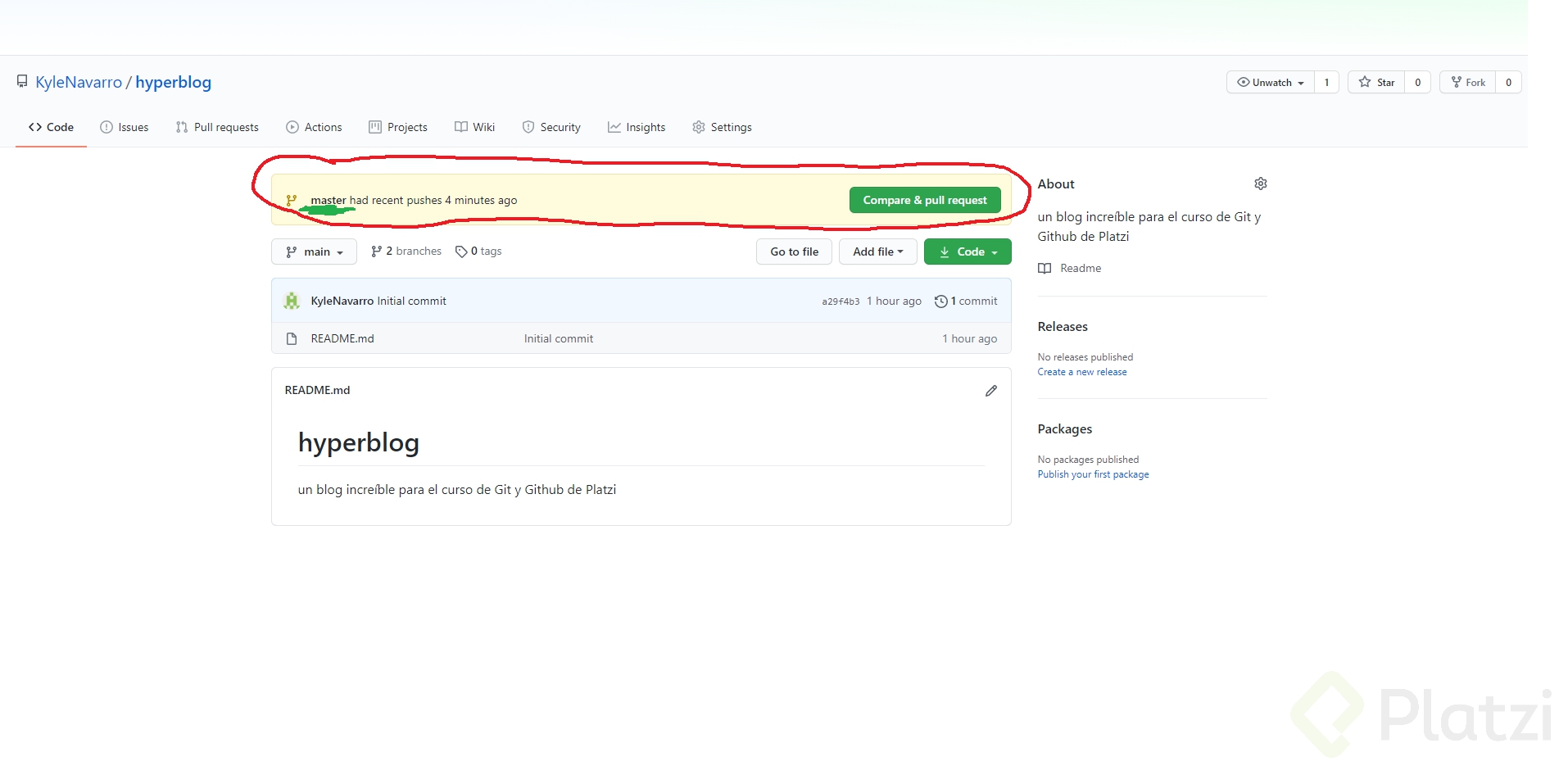Open the Wiki tab
The height and width of the screenshot is (766, 1568).
475,127
